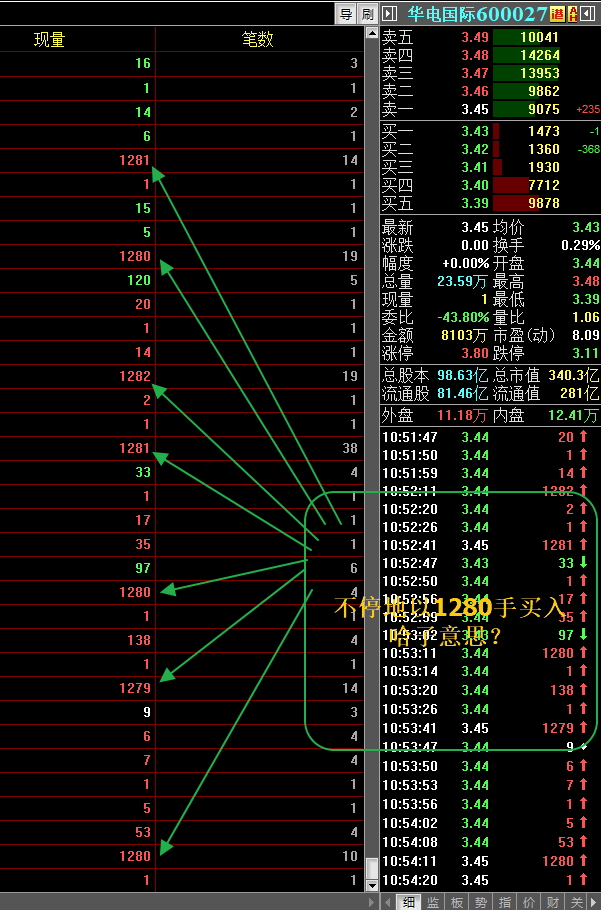Click the 外盘 value 11.18万
Viewport: 601px width, 910px height.
point(462,416)
